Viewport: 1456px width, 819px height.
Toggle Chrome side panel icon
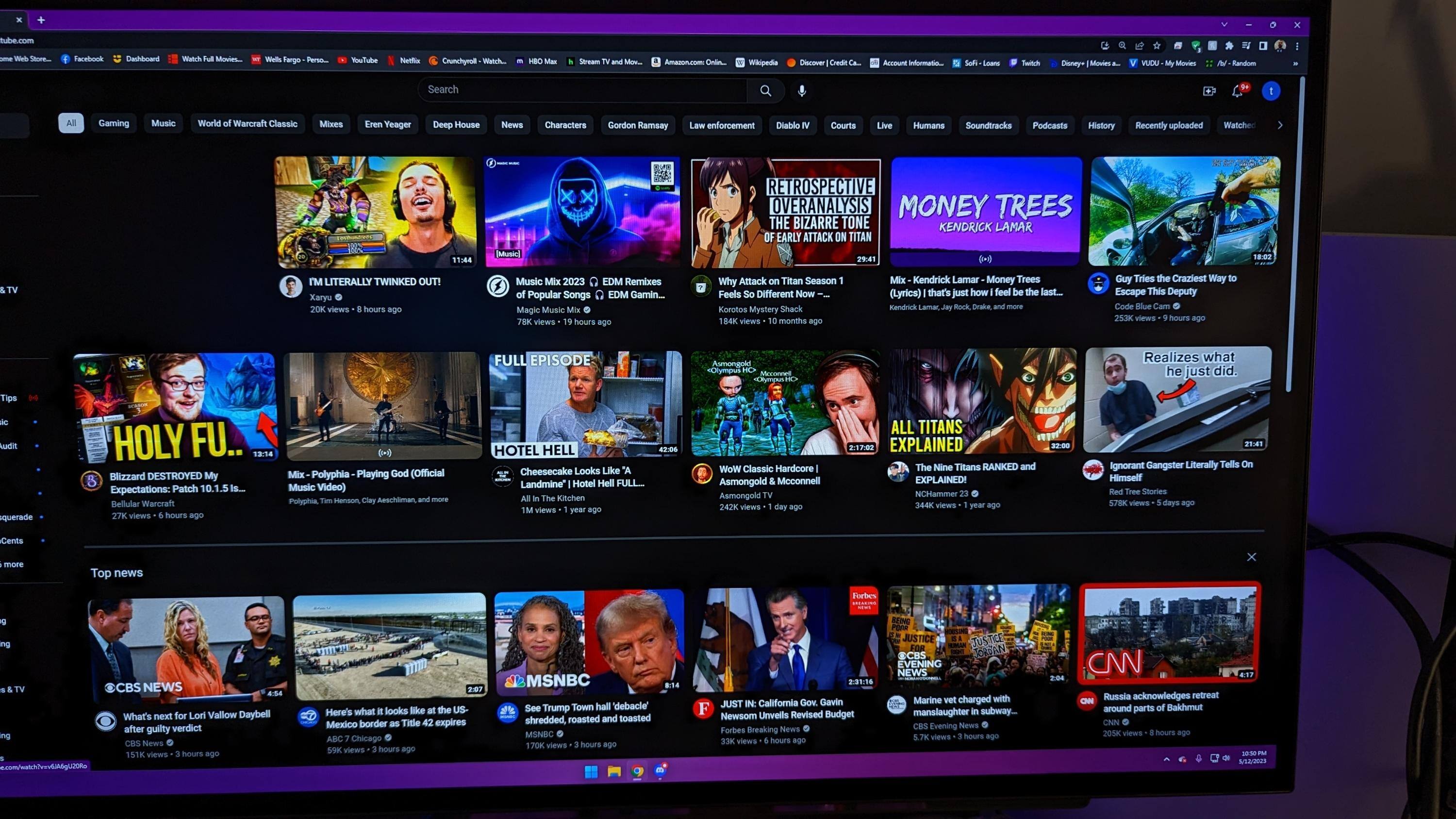(x=1263, y=46)
